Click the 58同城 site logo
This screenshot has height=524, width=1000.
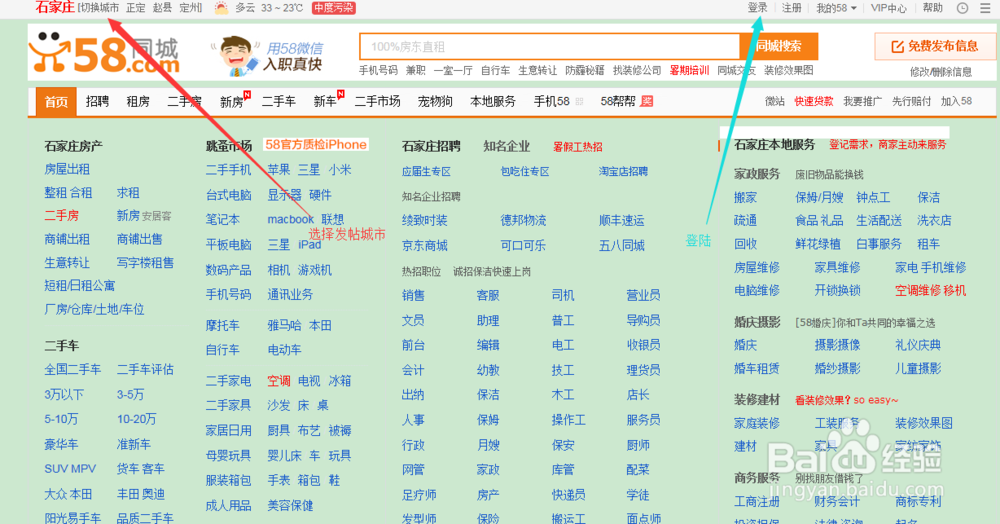105,54
